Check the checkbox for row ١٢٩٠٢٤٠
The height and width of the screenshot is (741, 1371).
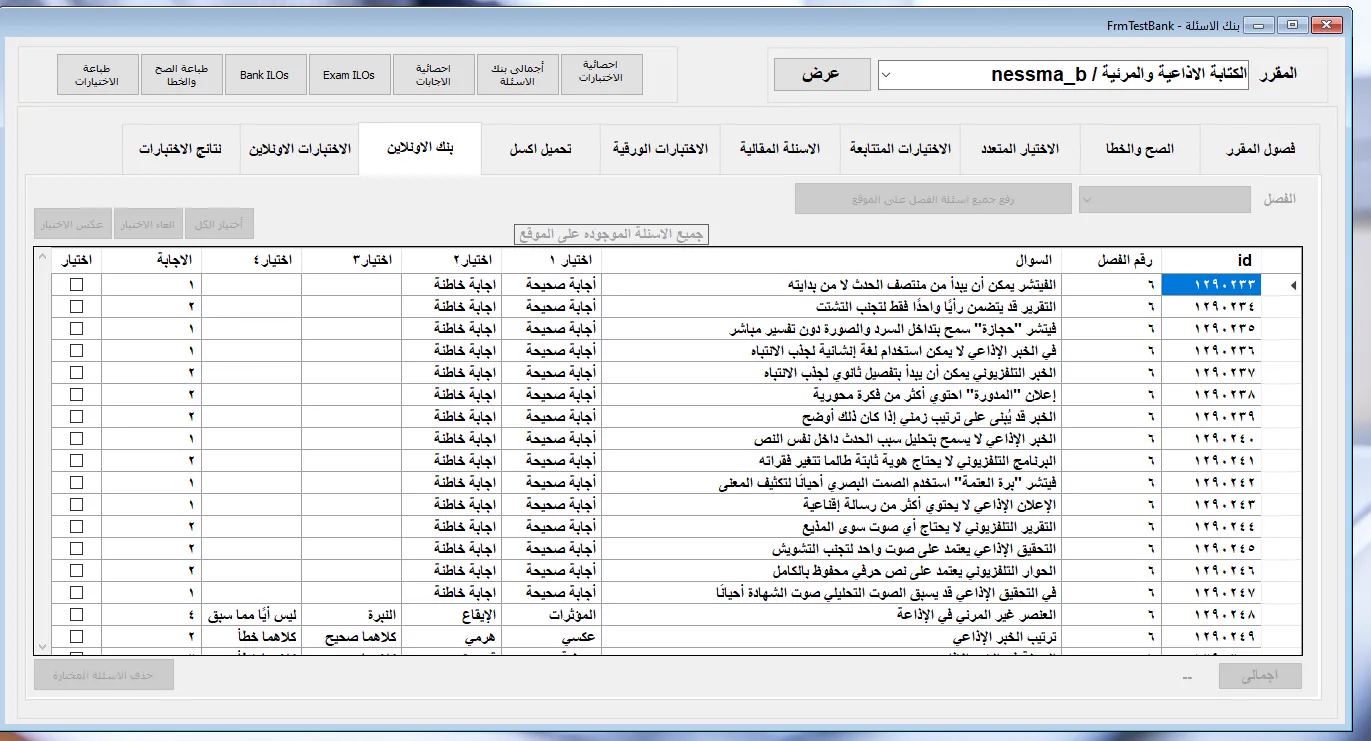pyautogui.click(x=76, y=438)
